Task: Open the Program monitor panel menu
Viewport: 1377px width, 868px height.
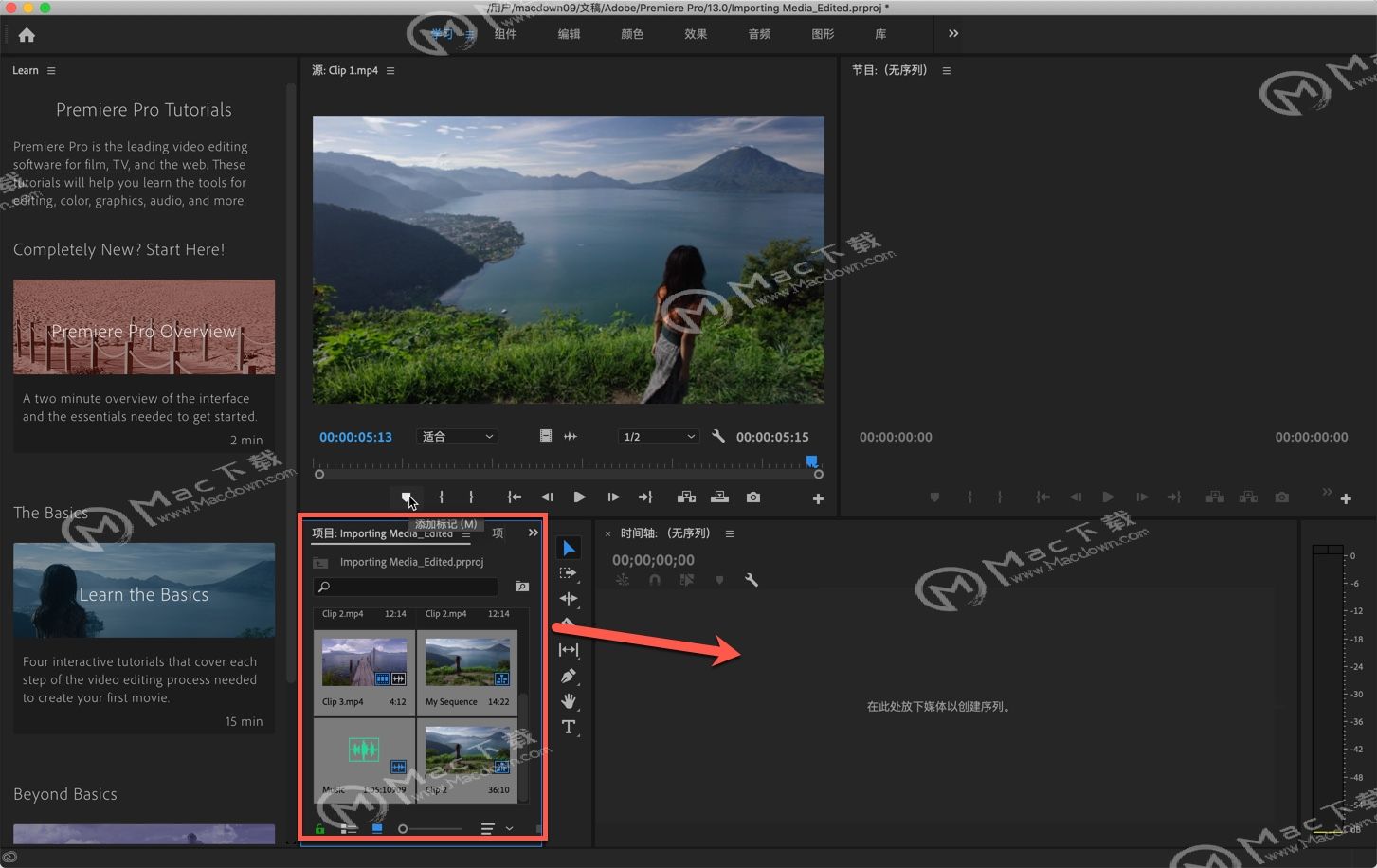Action: tap(946, 71)
